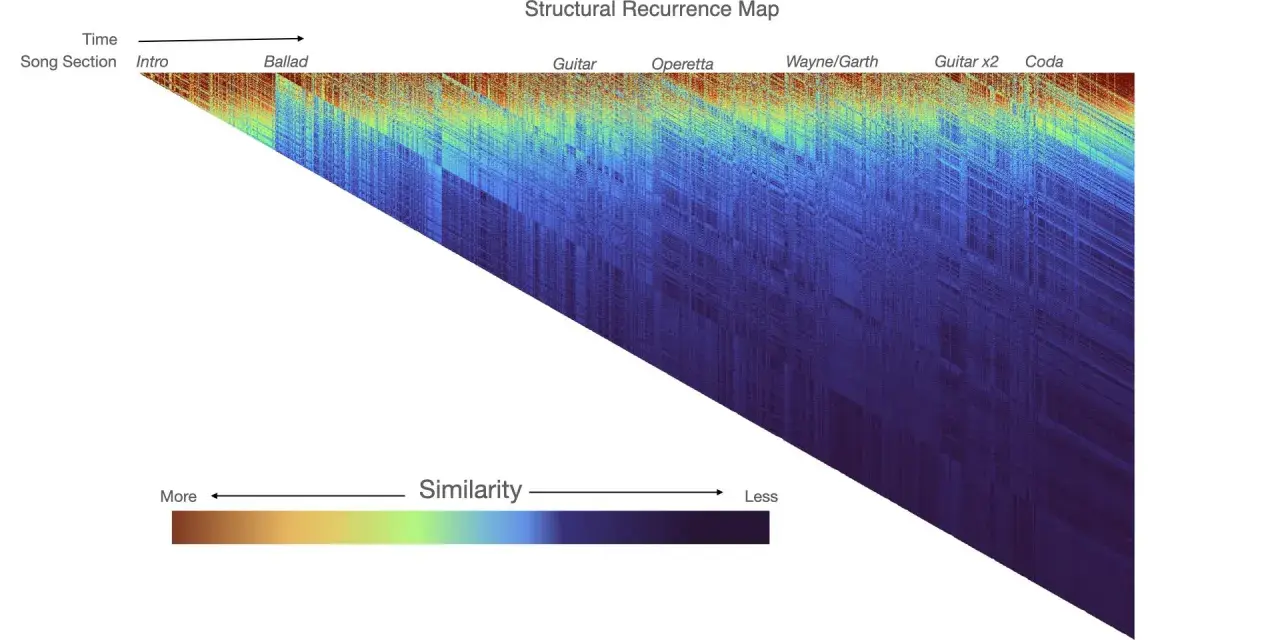This screenshot has width=1280, height=640.
Task: Click the Structural Recurrence Map title
Action: [652, 10]
